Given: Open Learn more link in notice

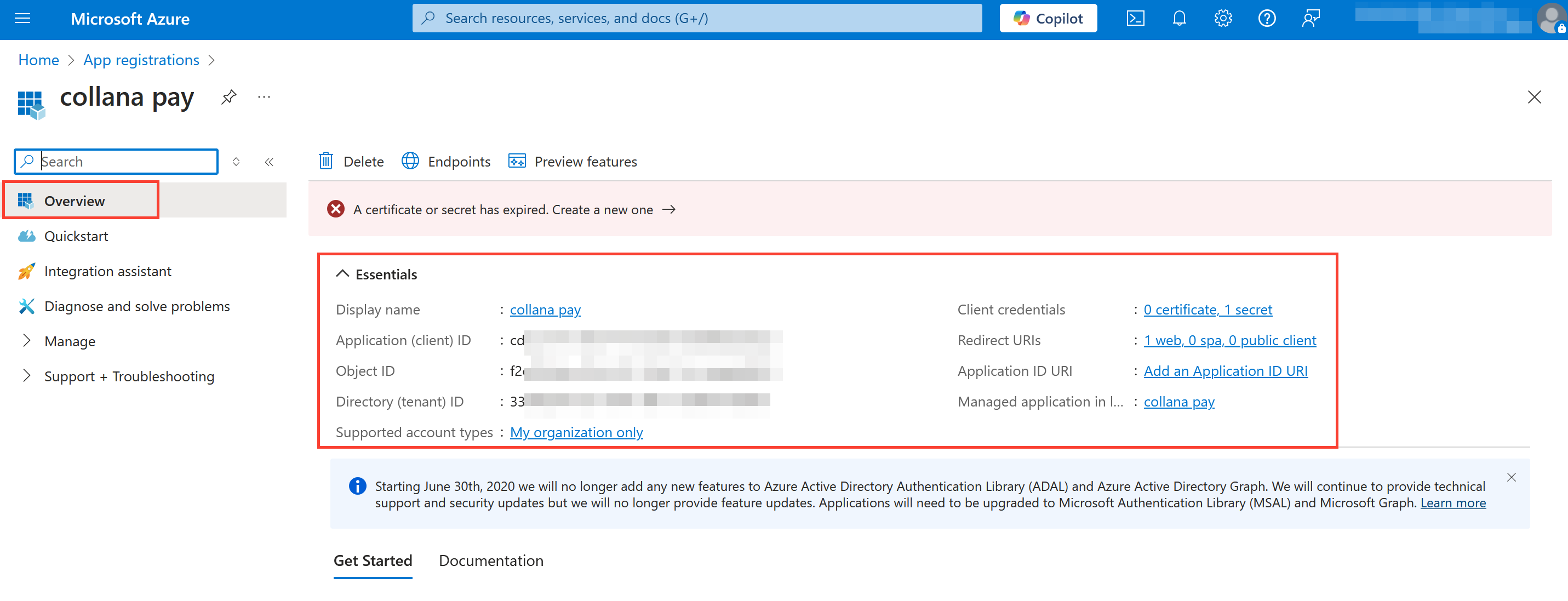Looking at the screenshot, I should coord(1452,502).
